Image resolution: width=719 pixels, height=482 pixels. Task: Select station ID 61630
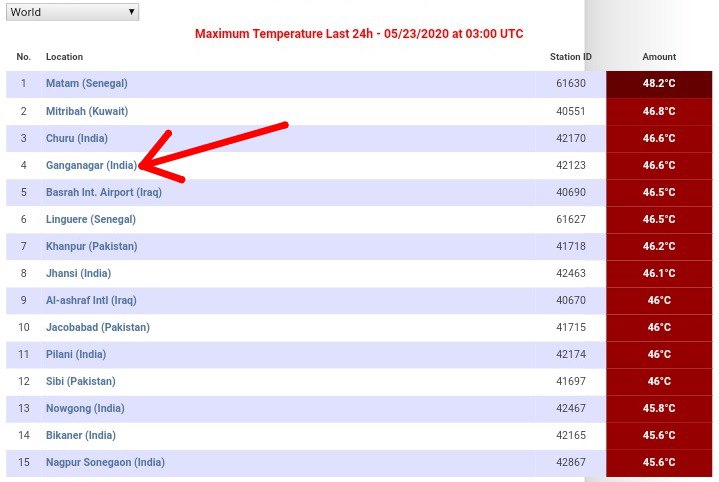click(x=570, y=83)
